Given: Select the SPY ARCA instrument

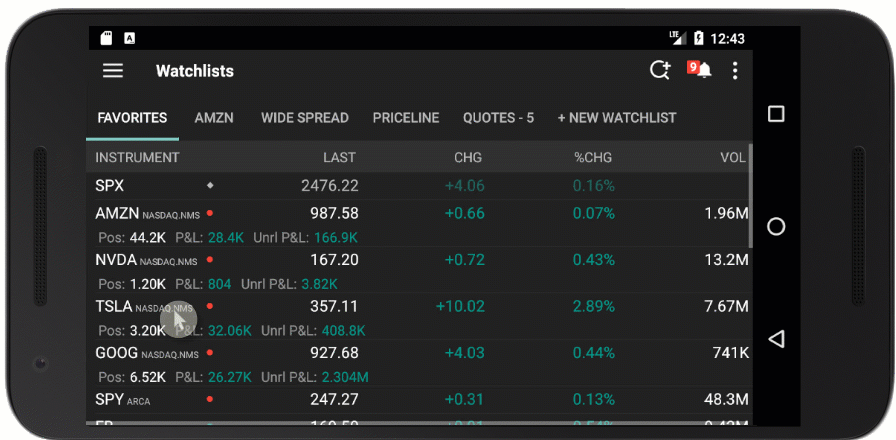Looking at the screenshot, I should (122, 399).
